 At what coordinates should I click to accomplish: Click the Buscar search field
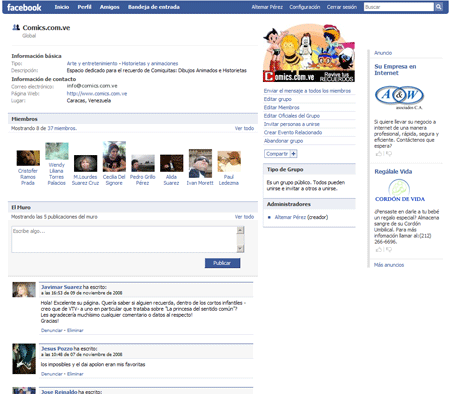[x=399, y=7]
